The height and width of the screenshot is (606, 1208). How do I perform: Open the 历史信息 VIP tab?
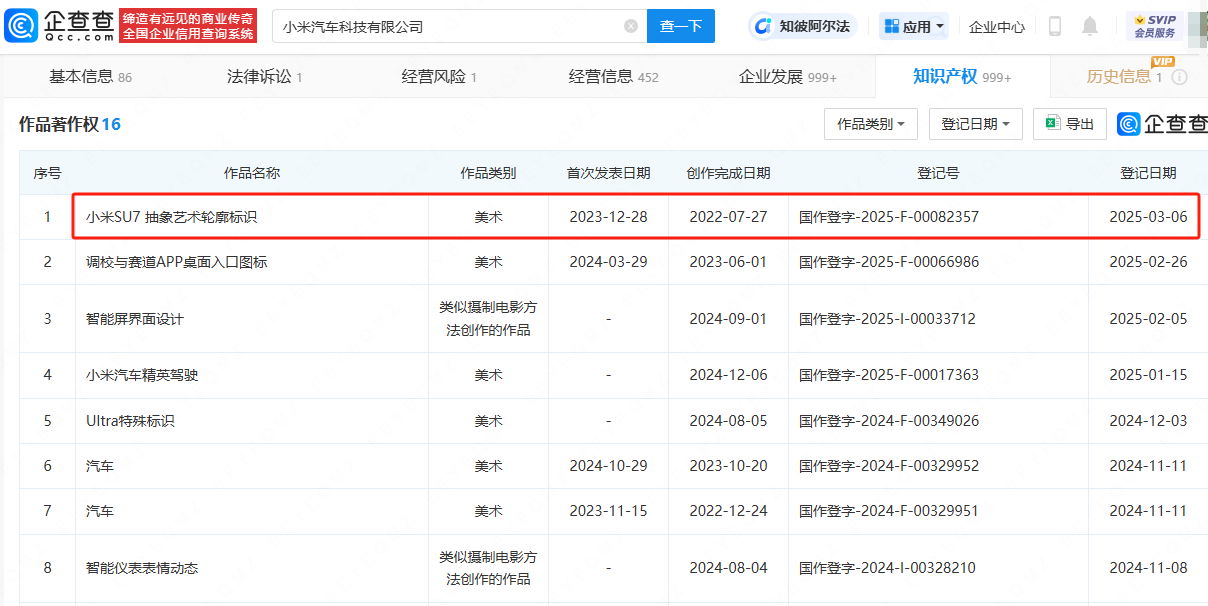pyautogui.click(x=1125, y=77)
